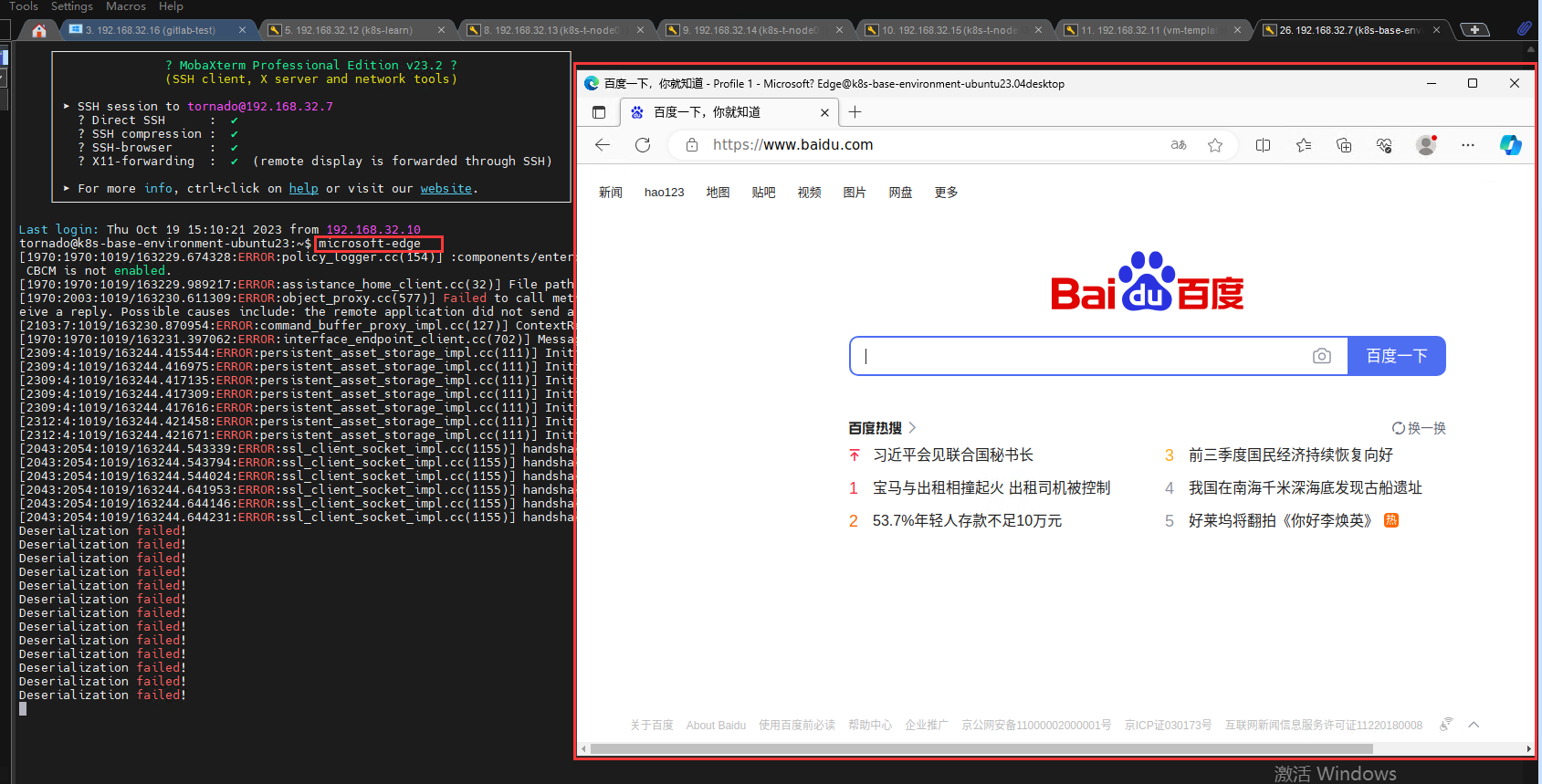Close the Baidu browser tab
1542x784 pixels.
coord(824,112)
